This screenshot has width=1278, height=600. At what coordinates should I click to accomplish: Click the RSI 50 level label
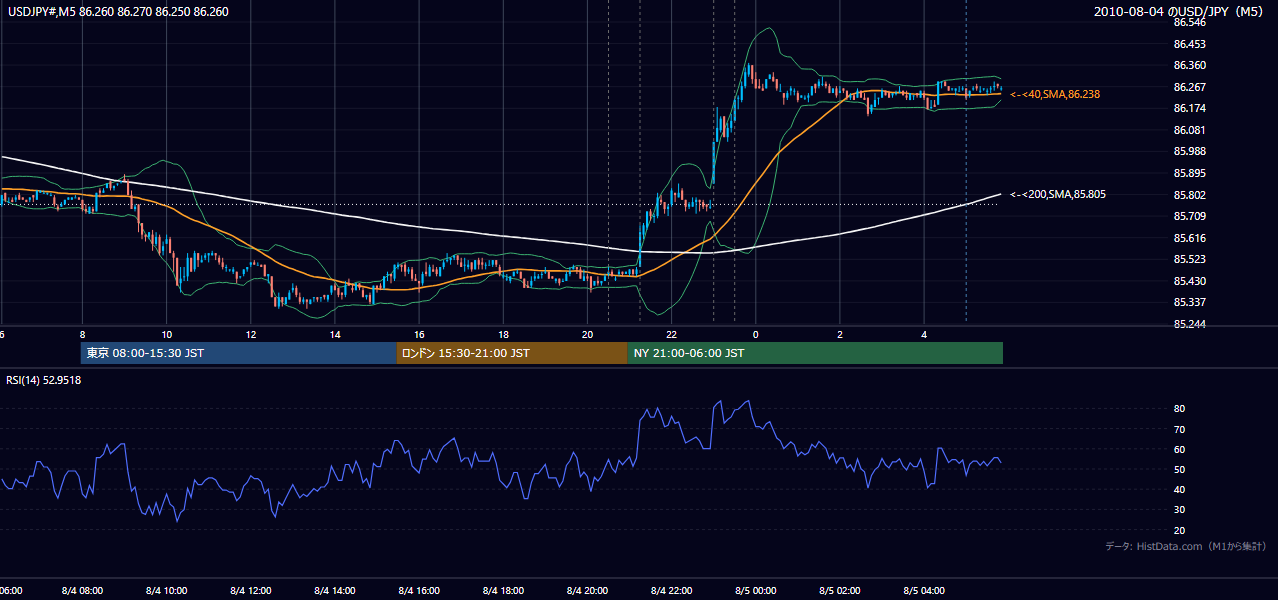click(x=1179, y=469)
